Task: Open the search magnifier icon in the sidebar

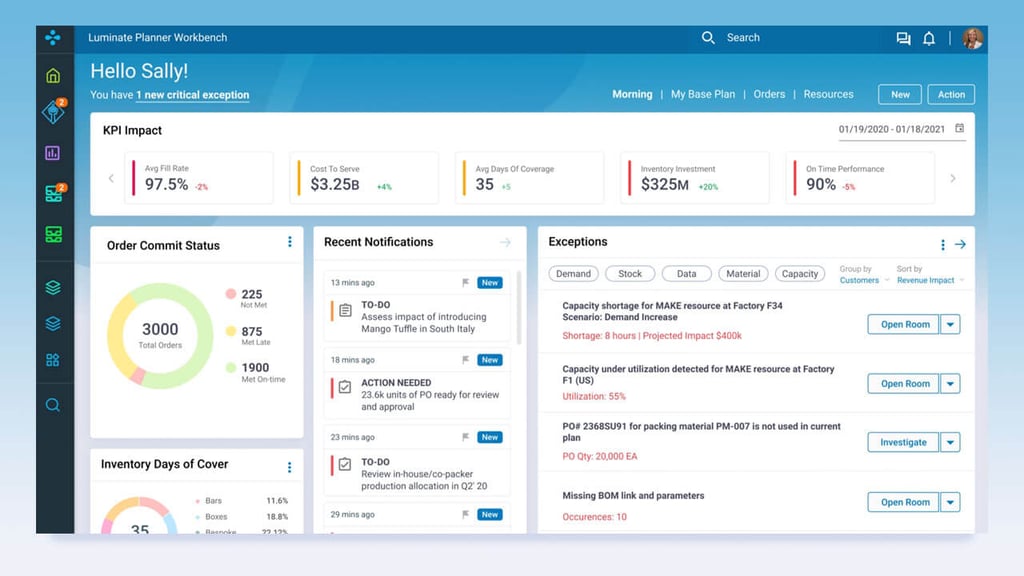Action: coord(53,404)
